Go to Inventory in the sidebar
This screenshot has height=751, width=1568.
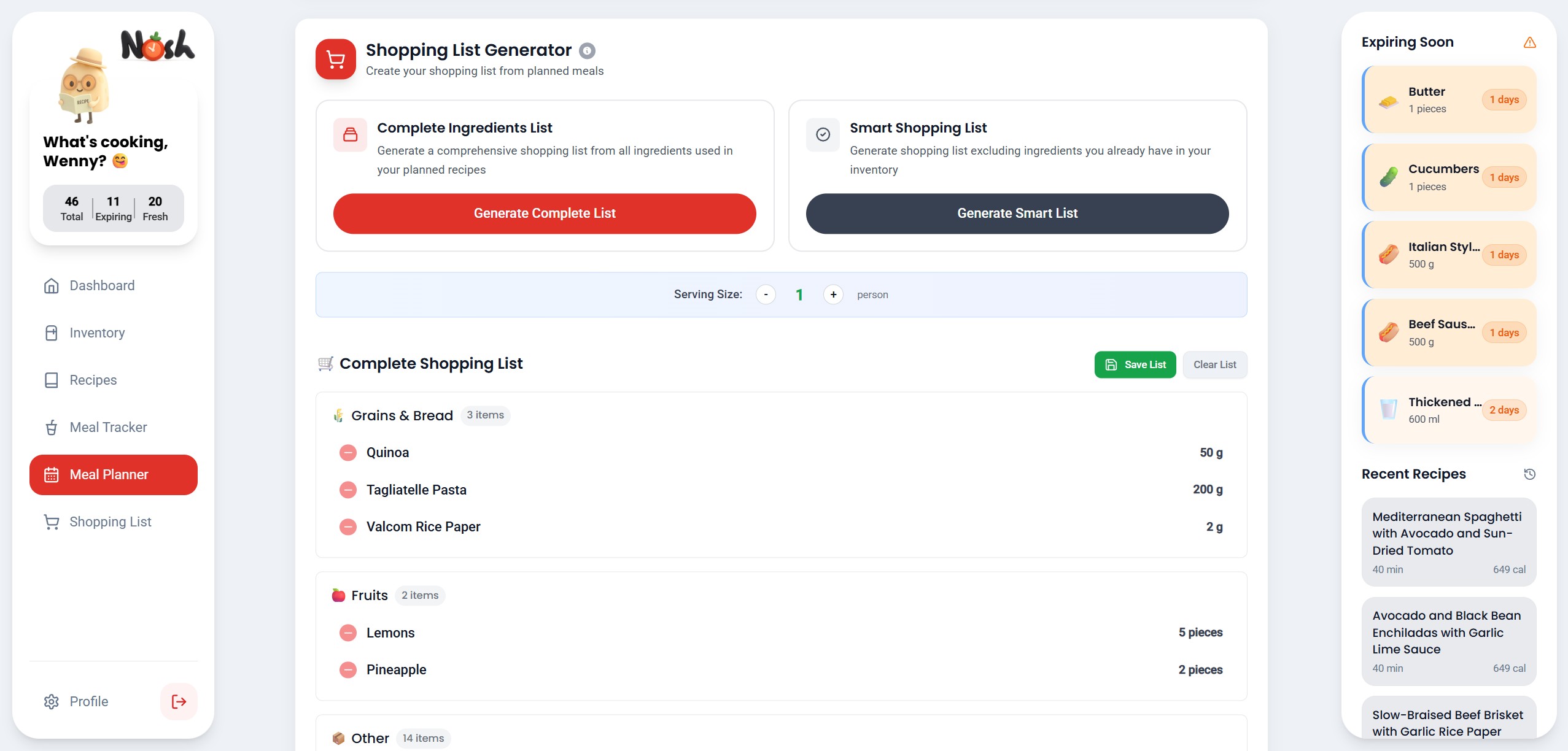point(97,333)
